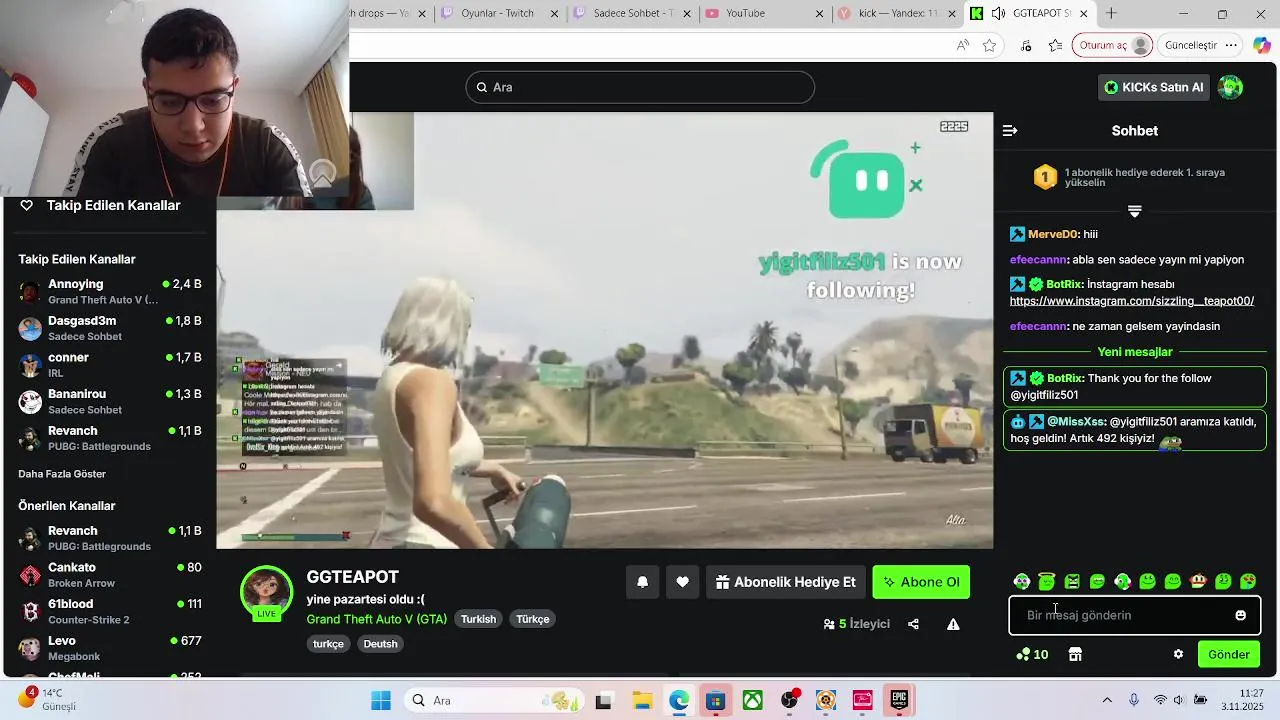Show more followed channels with Daha Fazla Göster
Image resolution: width=1280 pixels, height=720 pixels.
click(x=62, y=474)
